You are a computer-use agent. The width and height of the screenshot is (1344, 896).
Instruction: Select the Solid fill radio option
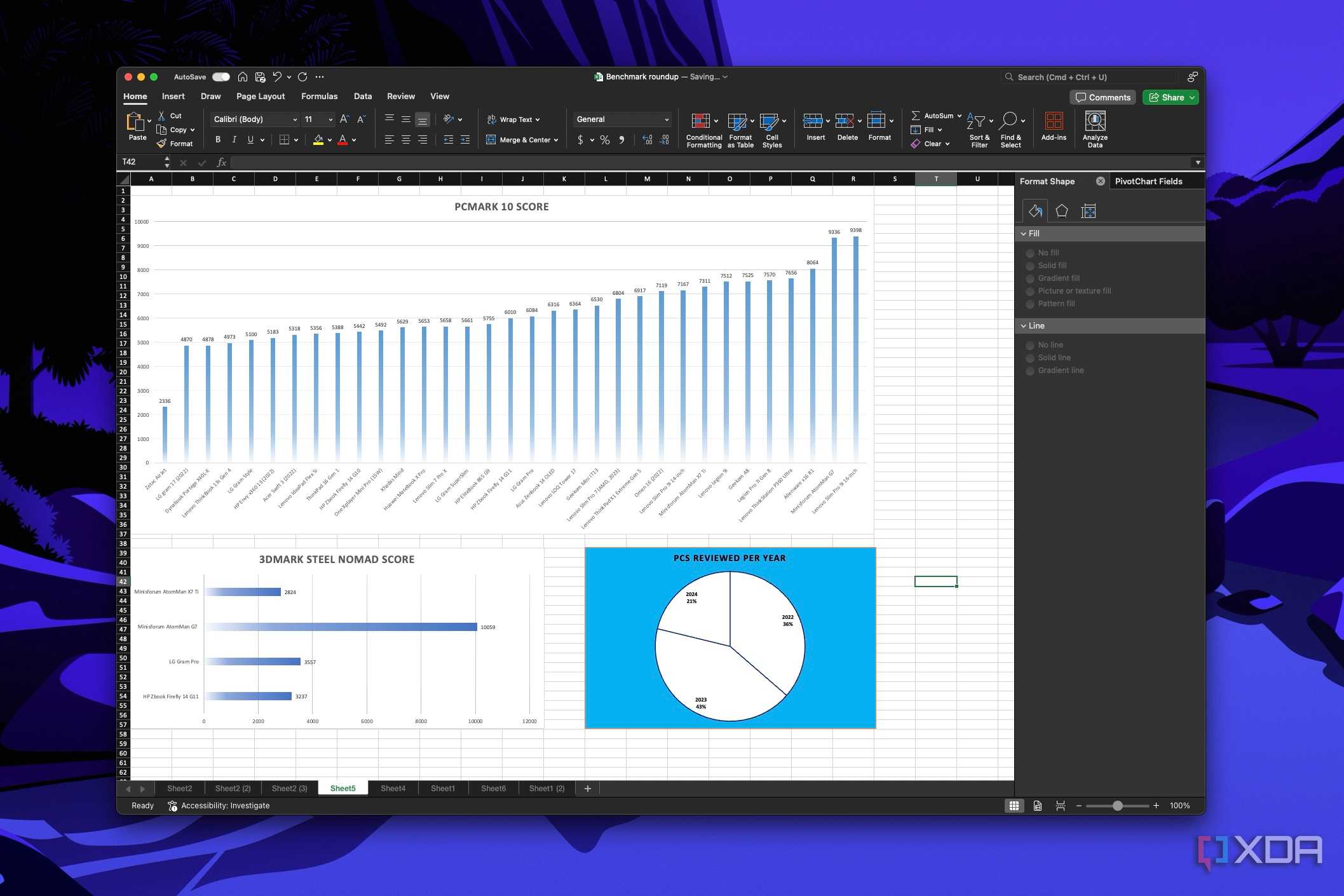pos(1029,266)
